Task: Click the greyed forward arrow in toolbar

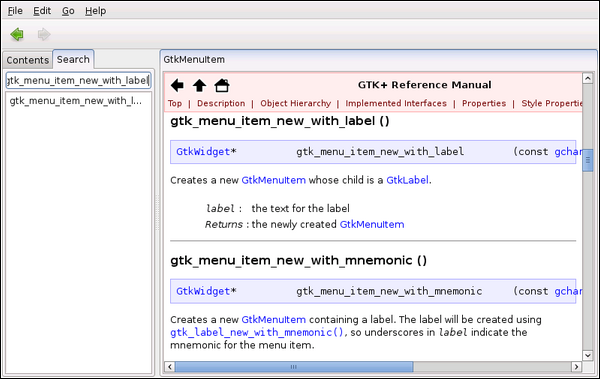Action: [44, 34]
